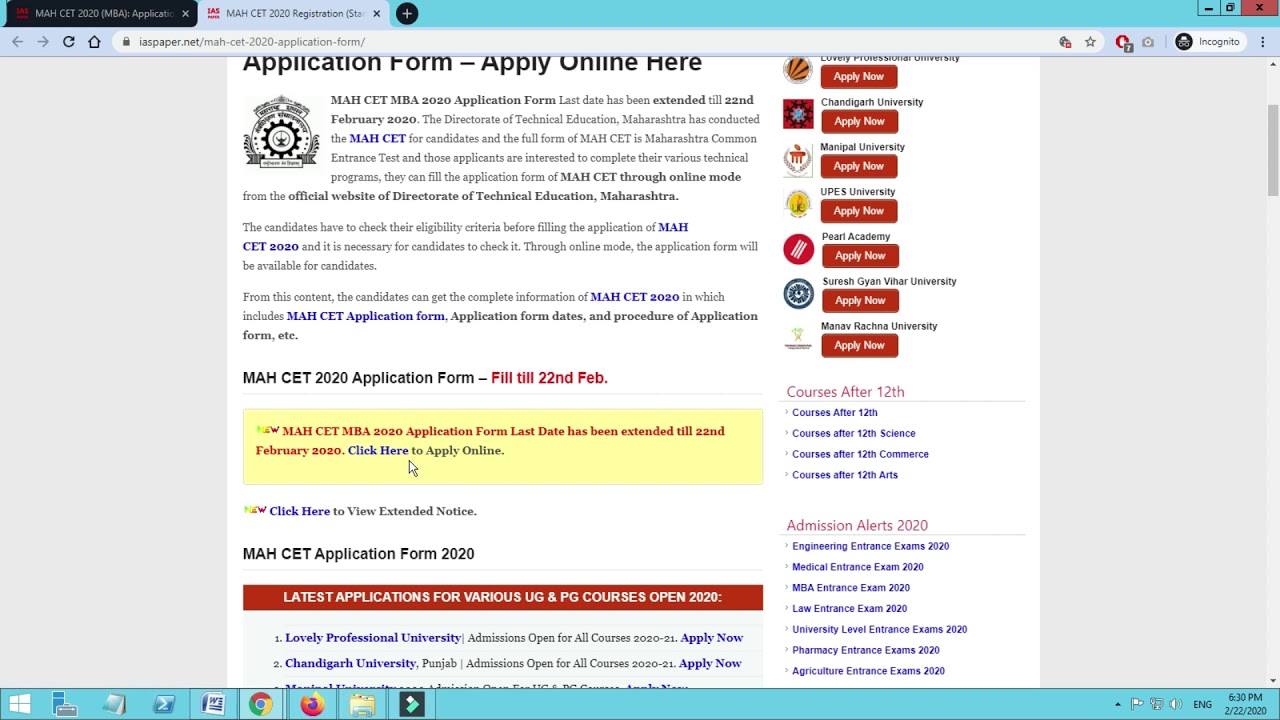Click the UPES University logo
This screenshot has width=1280, height=720.
pyautogui.click(x=798, y=204)
